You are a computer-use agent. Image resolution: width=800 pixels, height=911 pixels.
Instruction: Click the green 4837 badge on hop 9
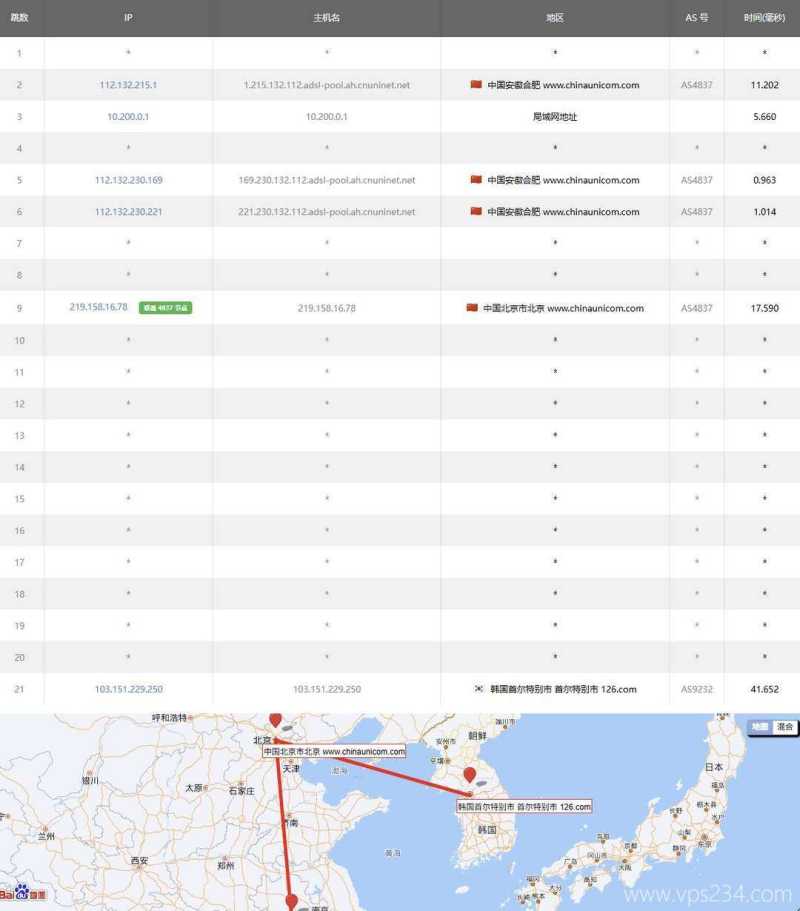[165, 308]
